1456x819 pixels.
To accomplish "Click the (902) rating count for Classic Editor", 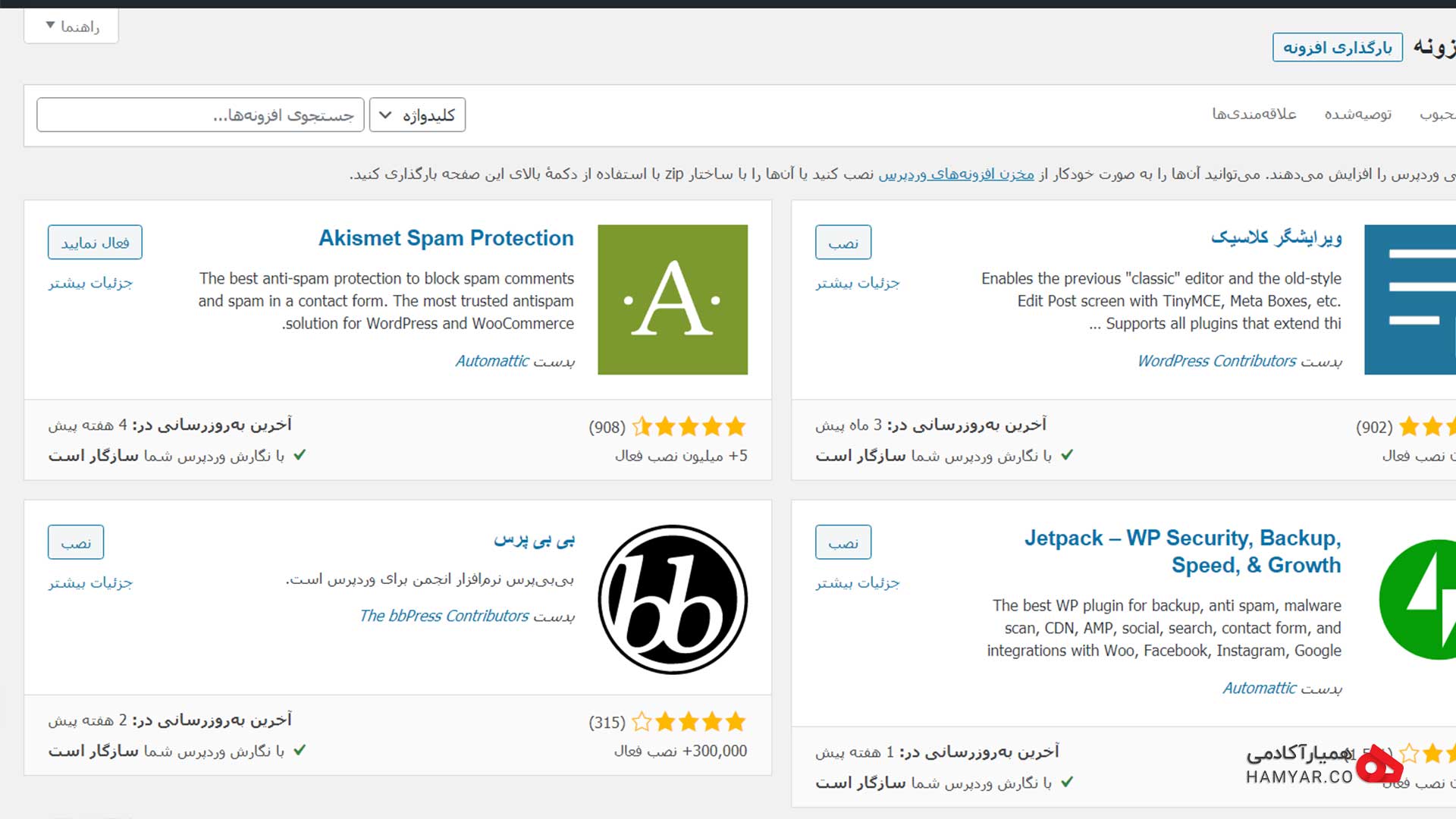I will [x=1375, y=427].
